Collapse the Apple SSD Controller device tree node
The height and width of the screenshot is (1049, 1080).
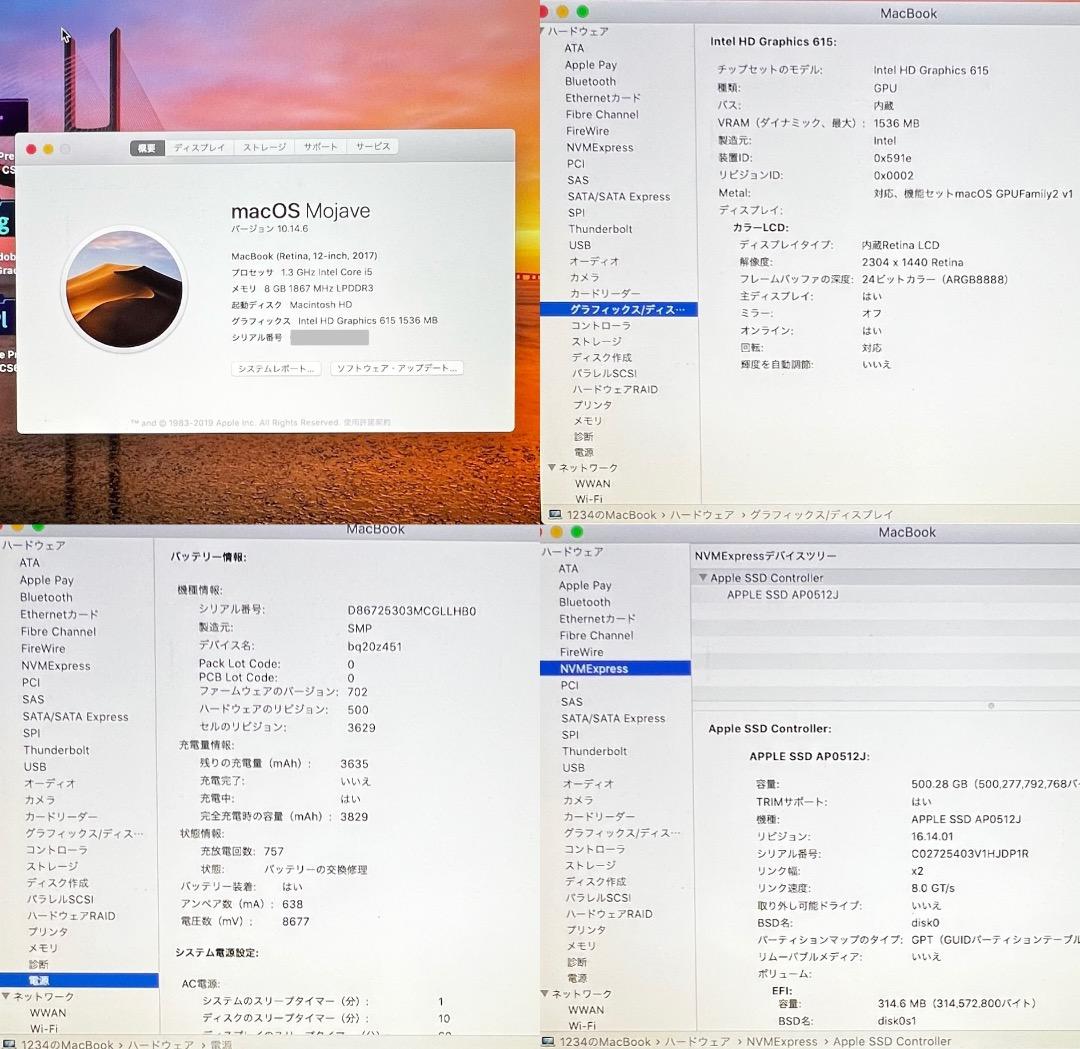tap(705, 577)
